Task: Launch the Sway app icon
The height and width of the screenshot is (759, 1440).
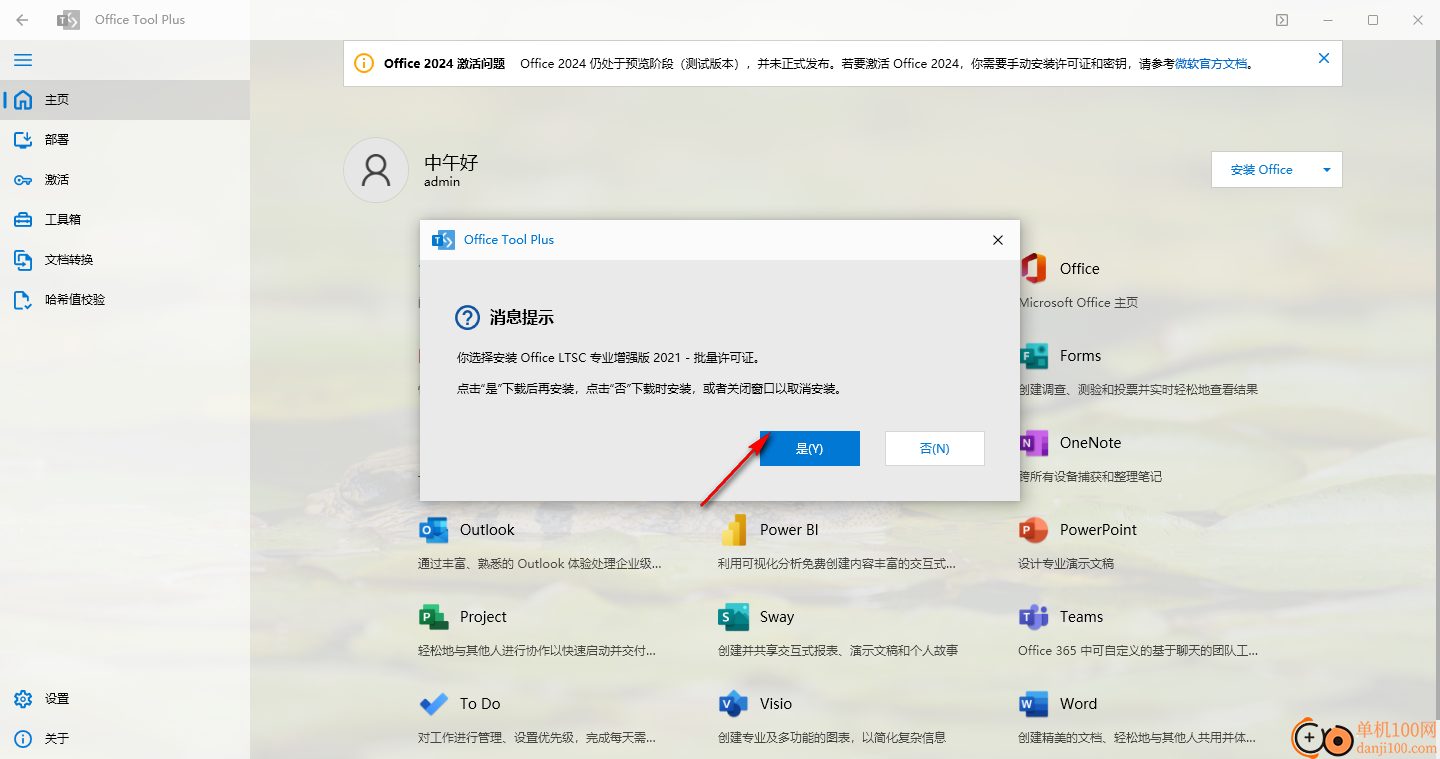Action: tap(734, 617)
